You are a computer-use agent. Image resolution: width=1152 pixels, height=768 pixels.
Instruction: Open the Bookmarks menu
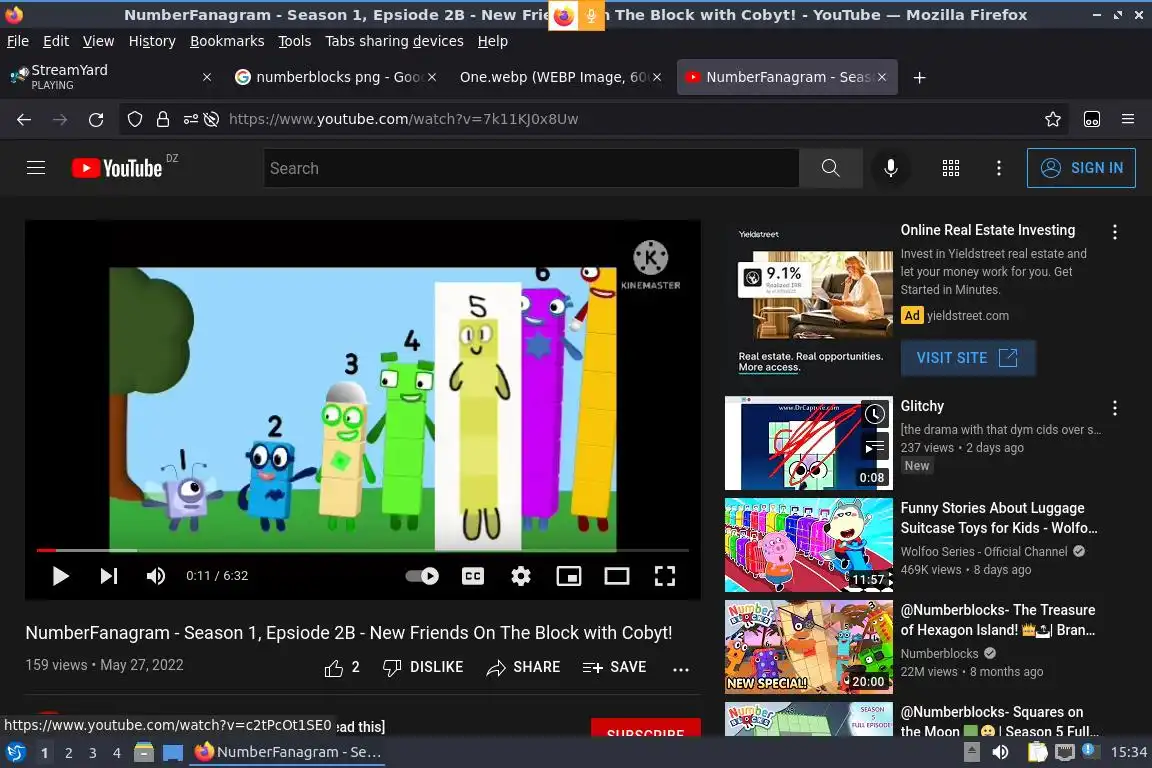227,41
